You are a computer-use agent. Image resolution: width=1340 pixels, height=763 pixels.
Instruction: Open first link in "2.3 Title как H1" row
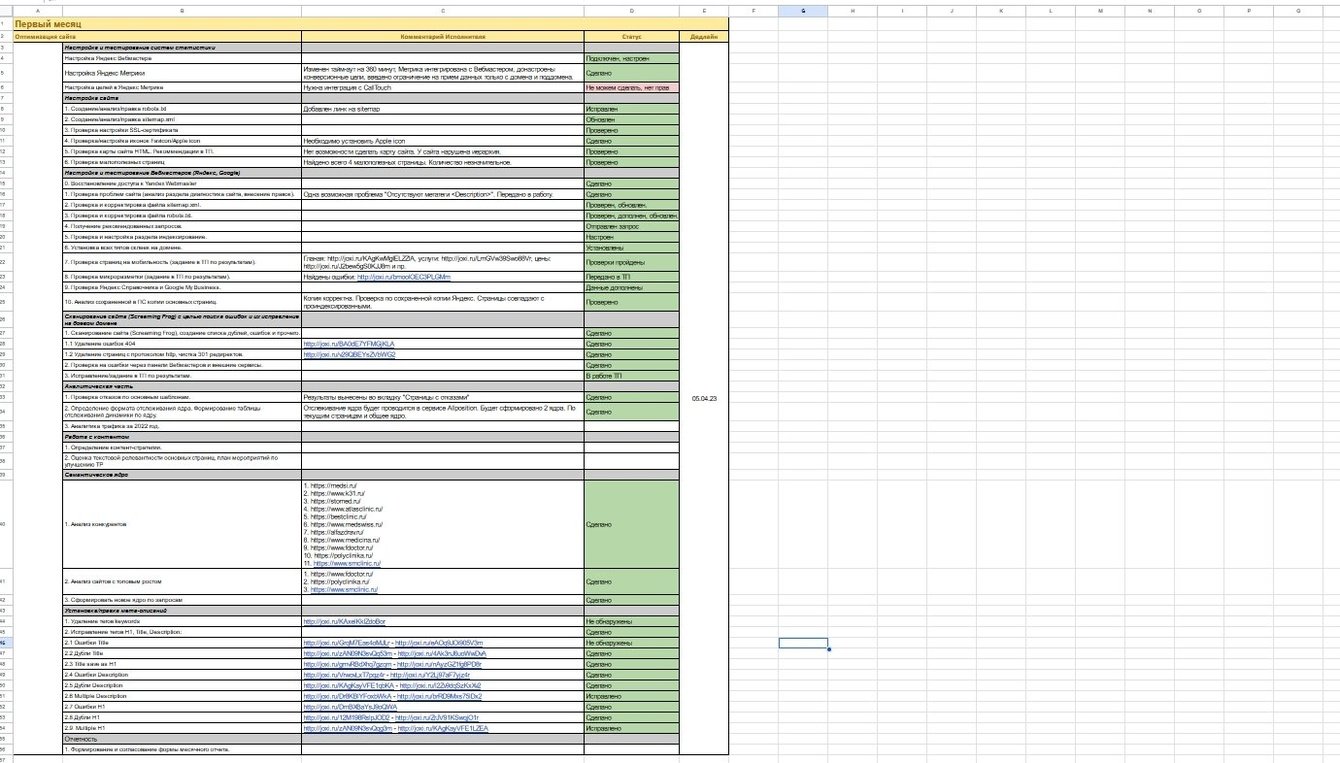click(x=348, y=665)
